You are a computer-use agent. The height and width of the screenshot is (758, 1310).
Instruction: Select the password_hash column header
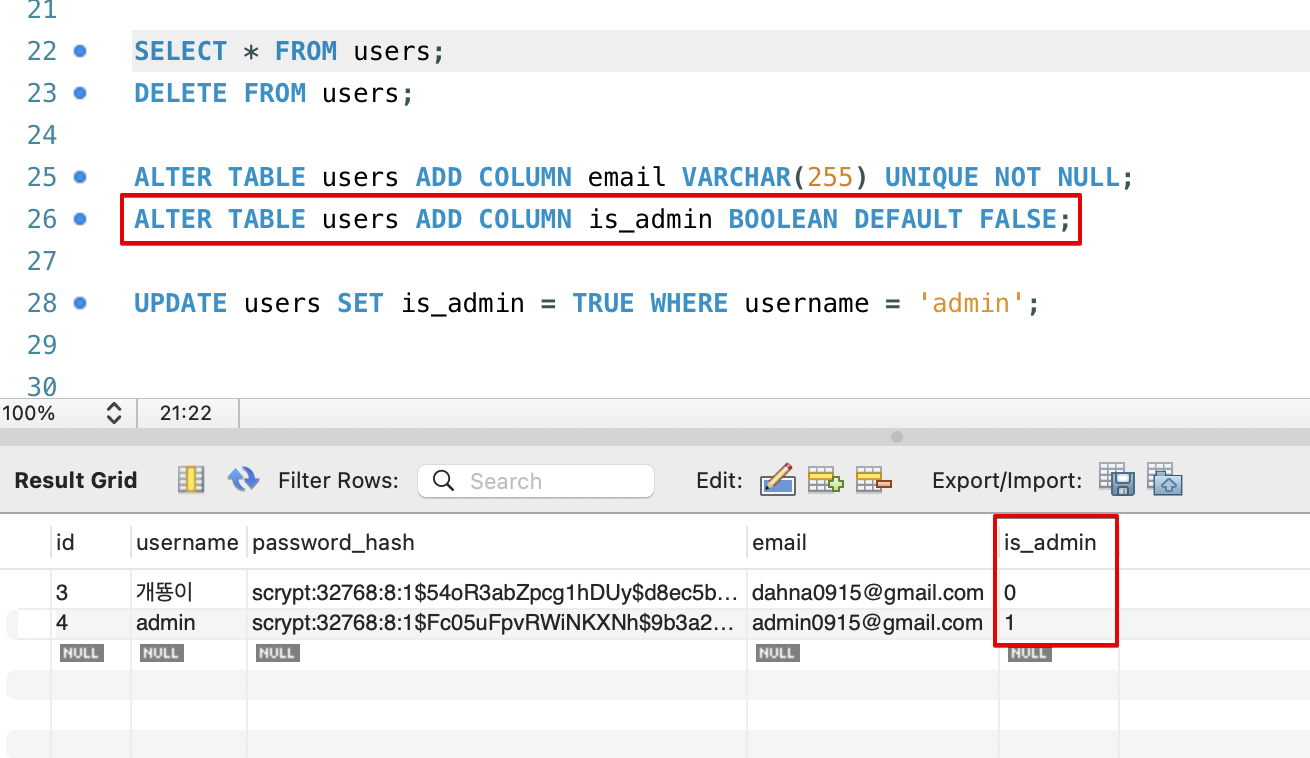point(497,543)
